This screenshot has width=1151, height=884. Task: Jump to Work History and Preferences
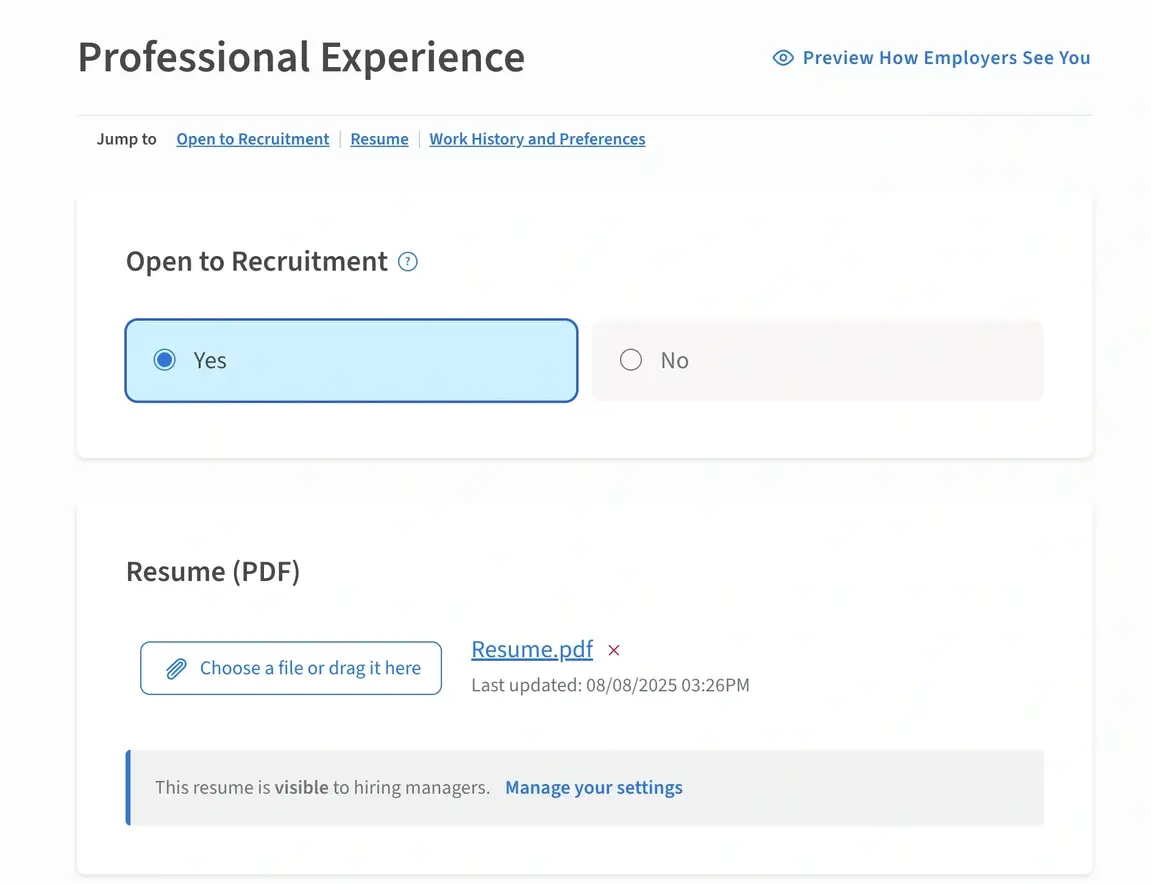[x=537, y=139]
